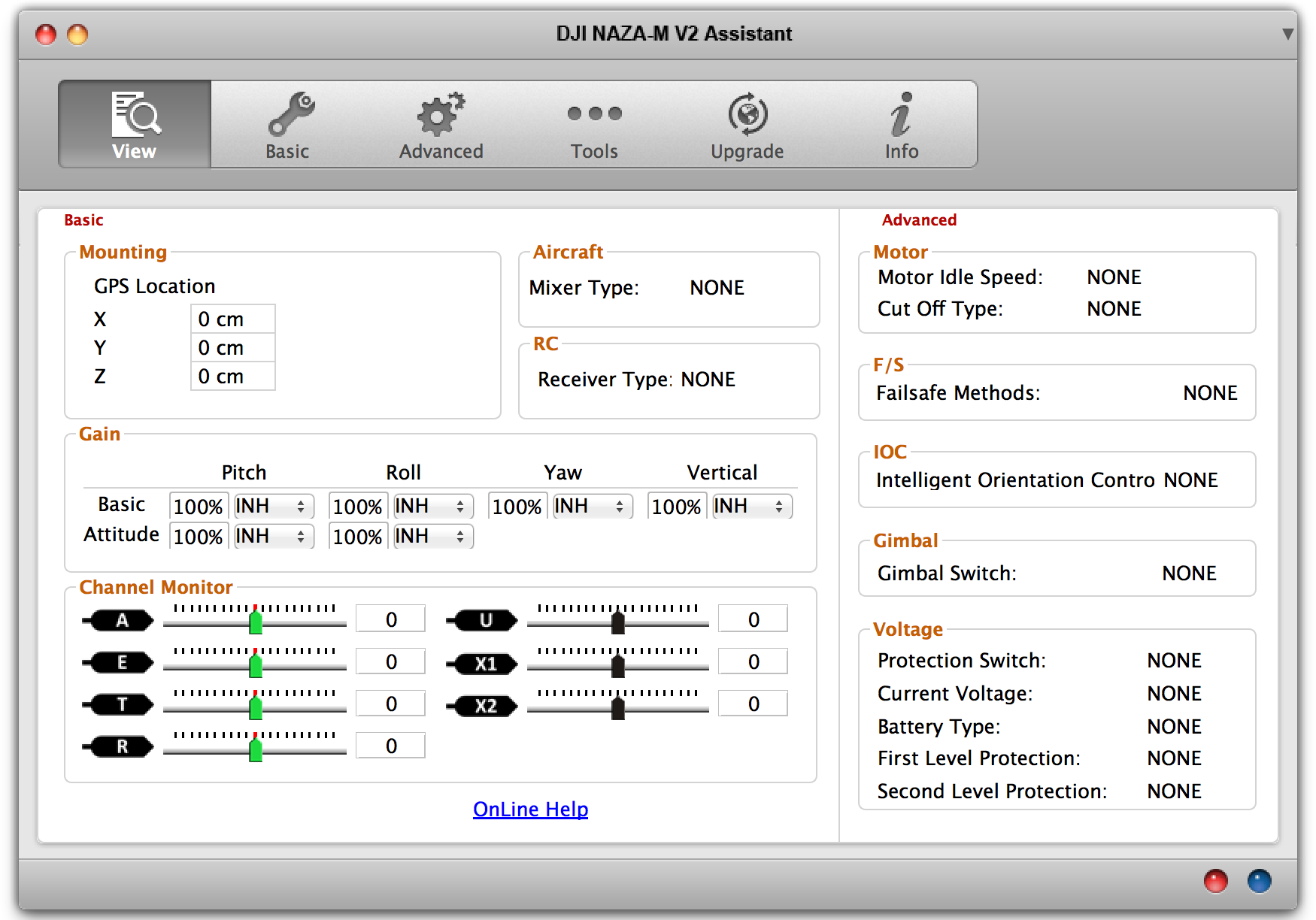Screen dimensions: 1316x920
Task: Click the Attitude Pitch 100% gain field
Action: click(x=199, y=537)
